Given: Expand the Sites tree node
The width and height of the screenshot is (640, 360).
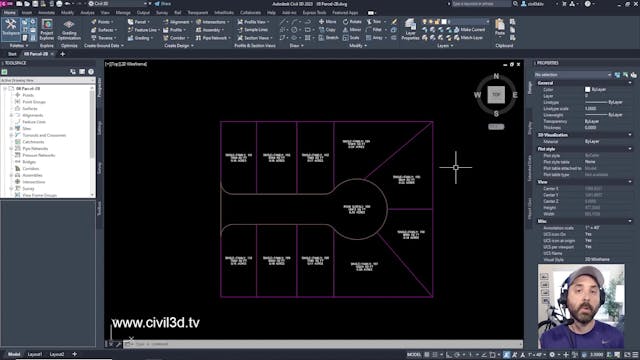Looking at the screenshot, I should click(11, 129).
